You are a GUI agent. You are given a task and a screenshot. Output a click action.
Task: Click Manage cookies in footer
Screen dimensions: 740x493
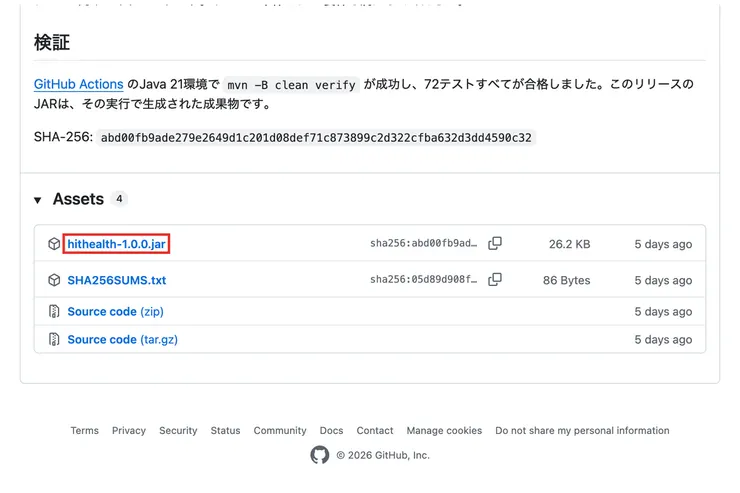click(x=444, y=430)
